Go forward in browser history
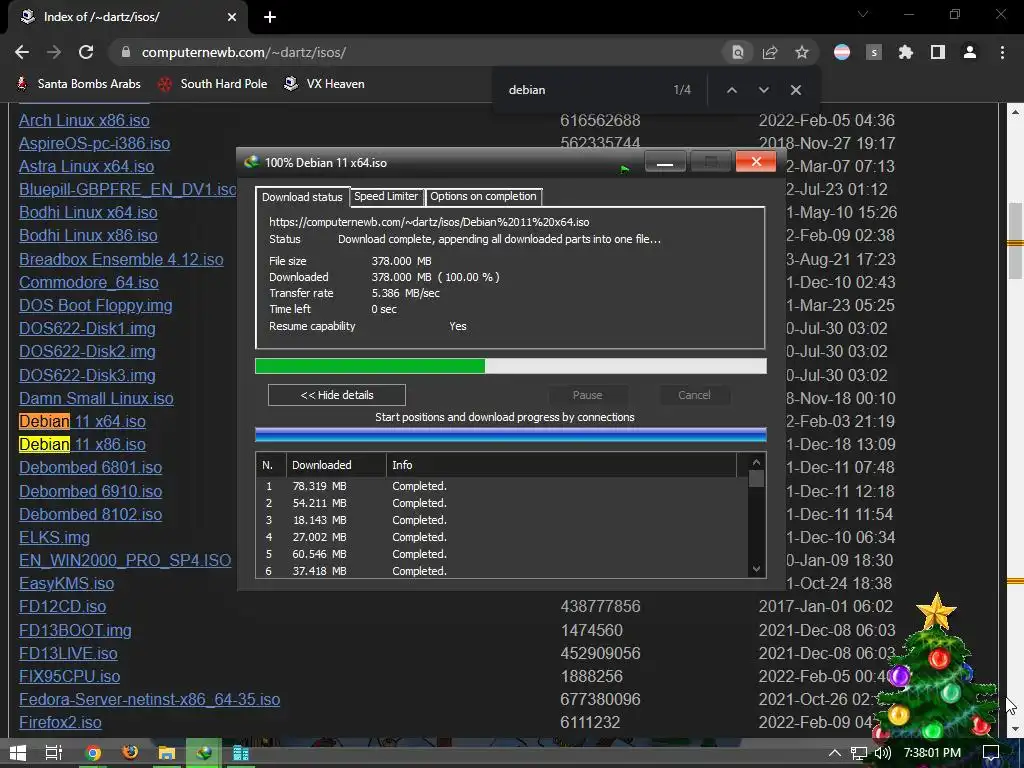 coord(54,52)
